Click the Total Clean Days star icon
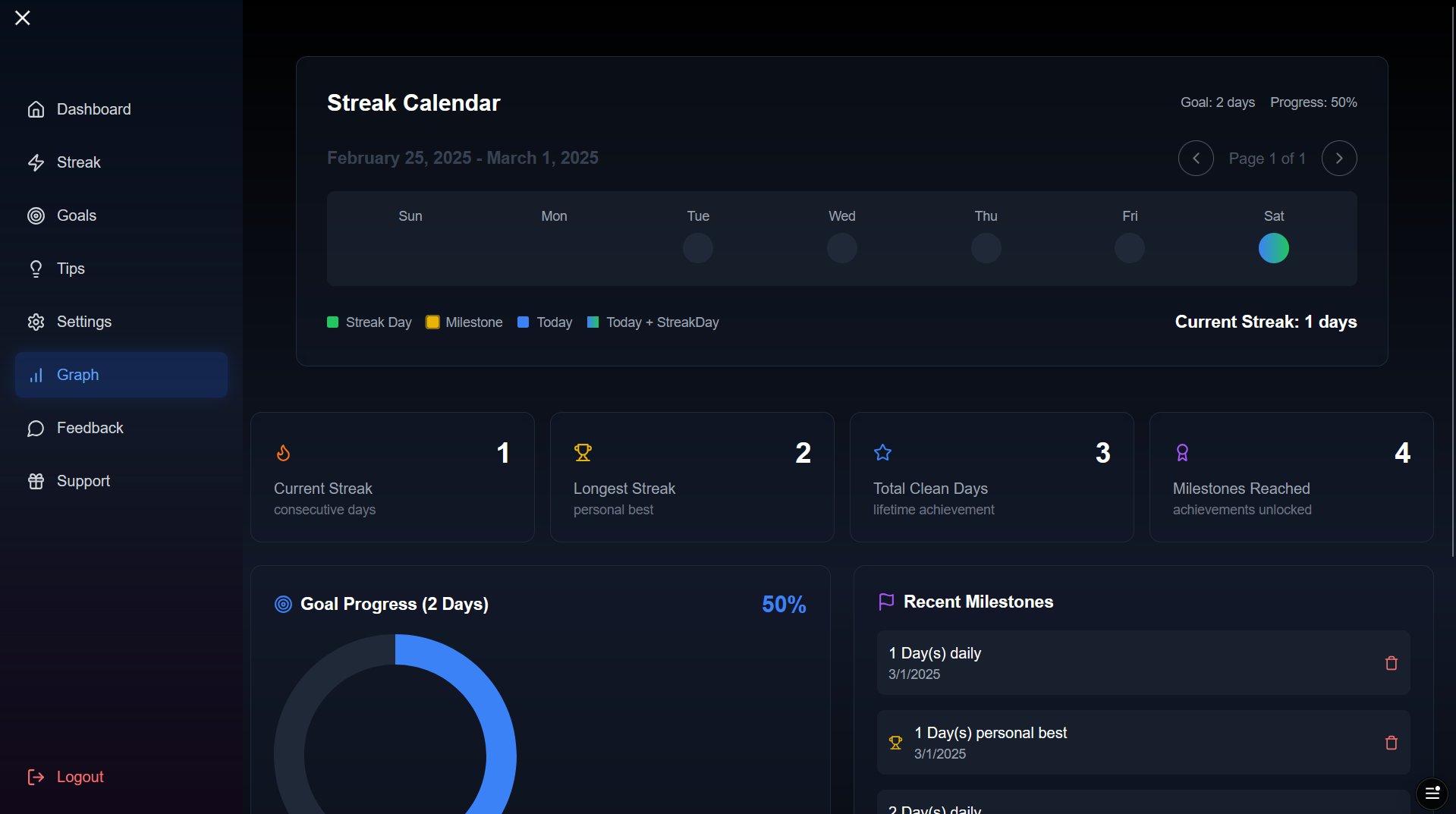Viewport: 1456px width, 814px height. pyautogui.click(x=882, y=453)
